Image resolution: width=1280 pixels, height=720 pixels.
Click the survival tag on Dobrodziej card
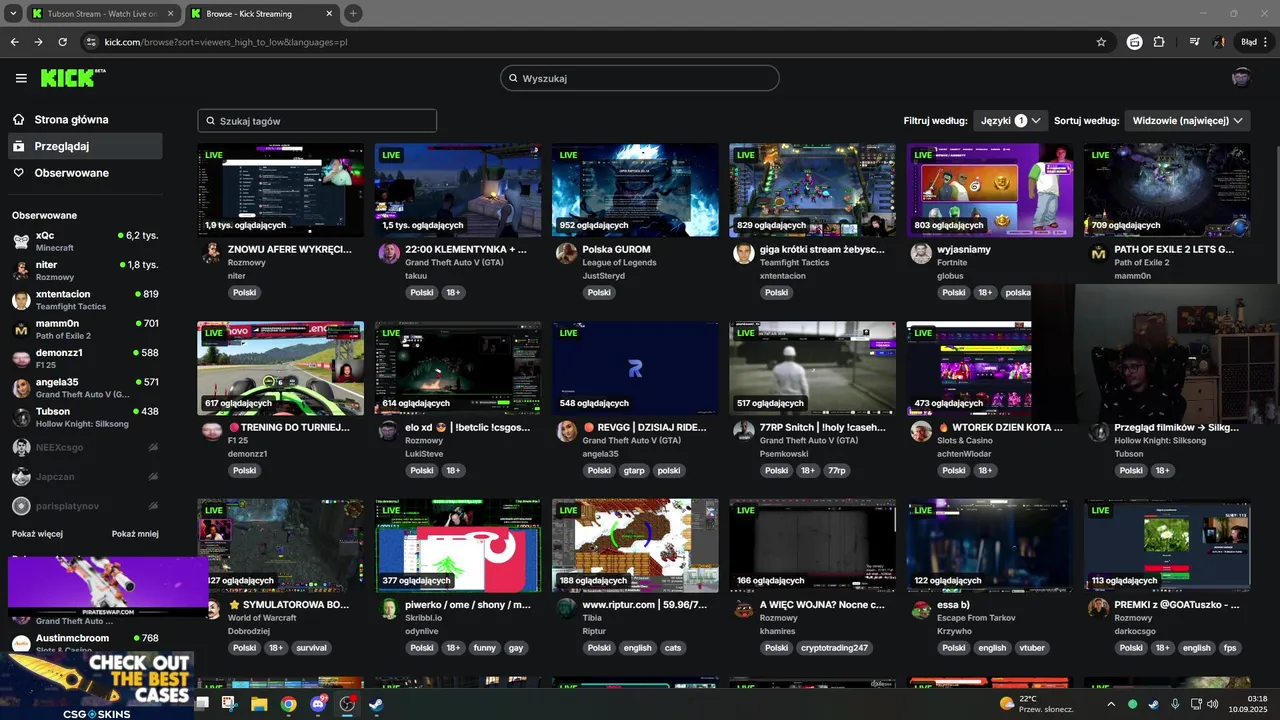point(311,648)
